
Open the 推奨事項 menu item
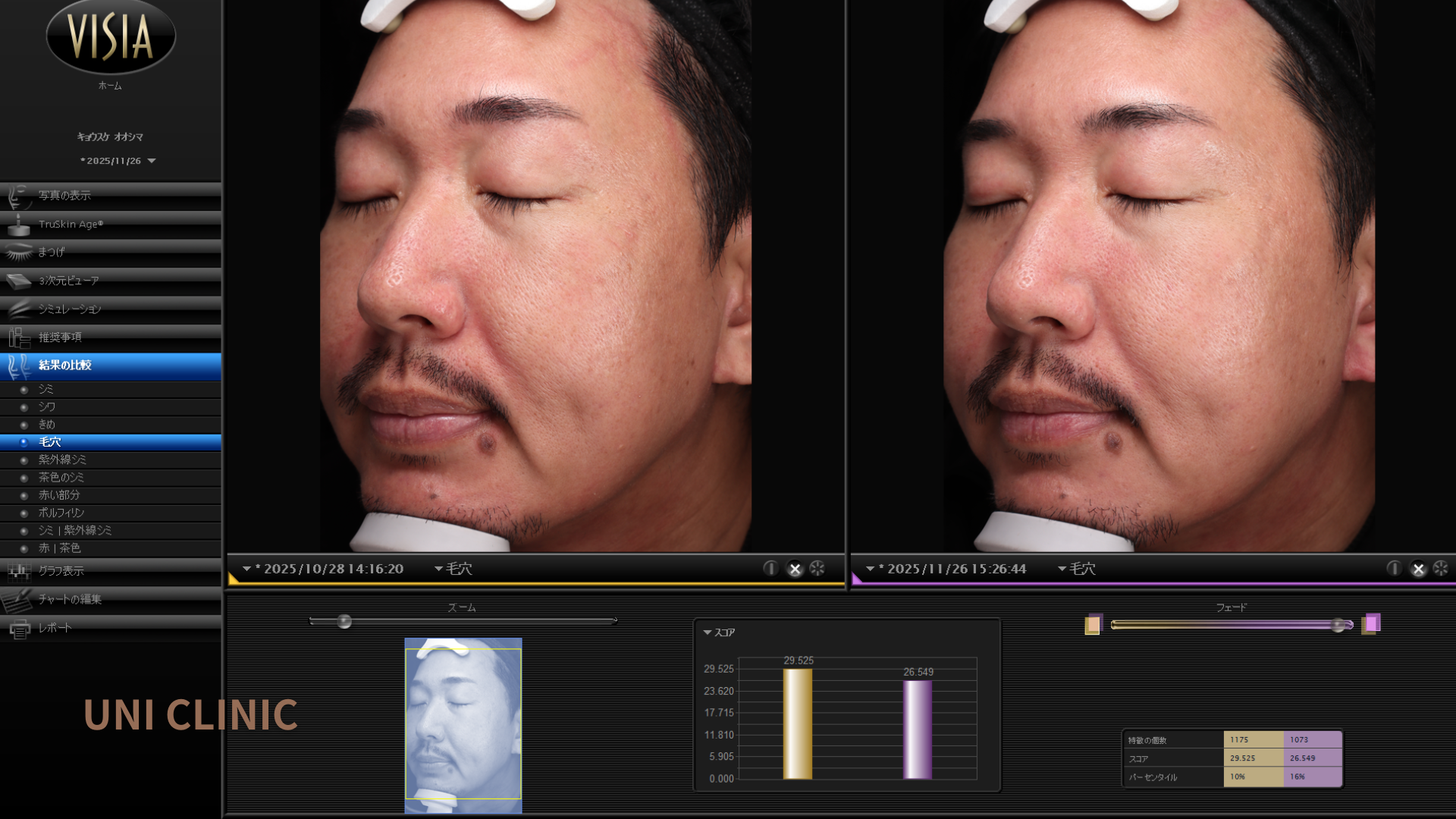(x=60, y=337)
